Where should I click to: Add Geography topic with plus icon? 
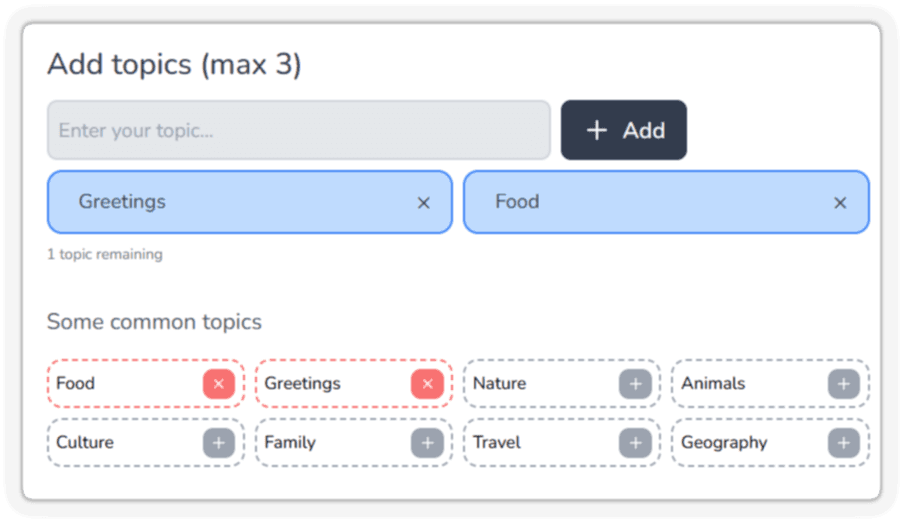844,443
